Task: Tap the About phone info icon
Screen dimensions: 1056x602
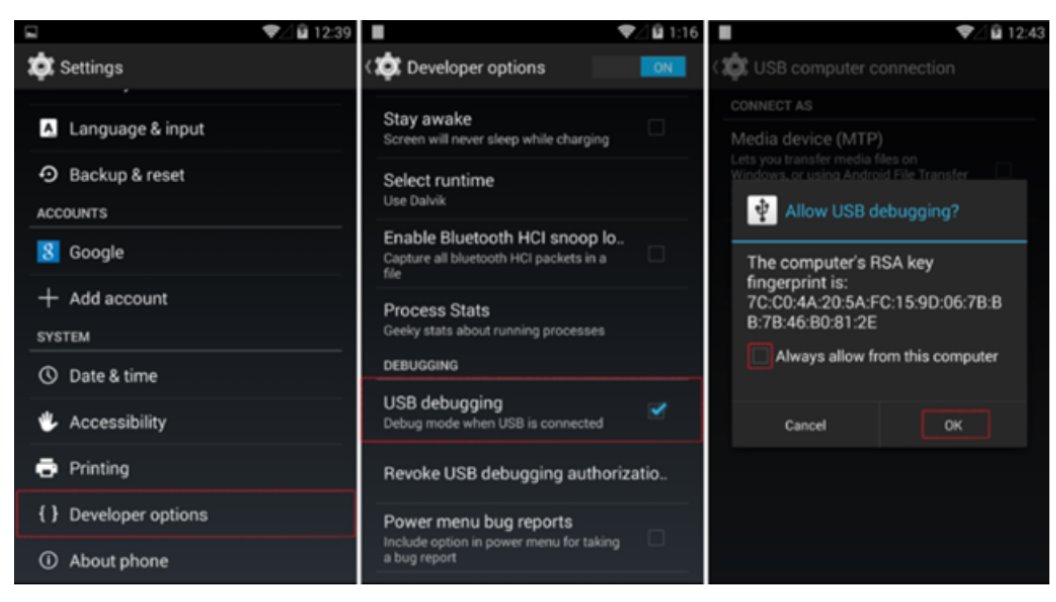Action: (x=48, y=560)
